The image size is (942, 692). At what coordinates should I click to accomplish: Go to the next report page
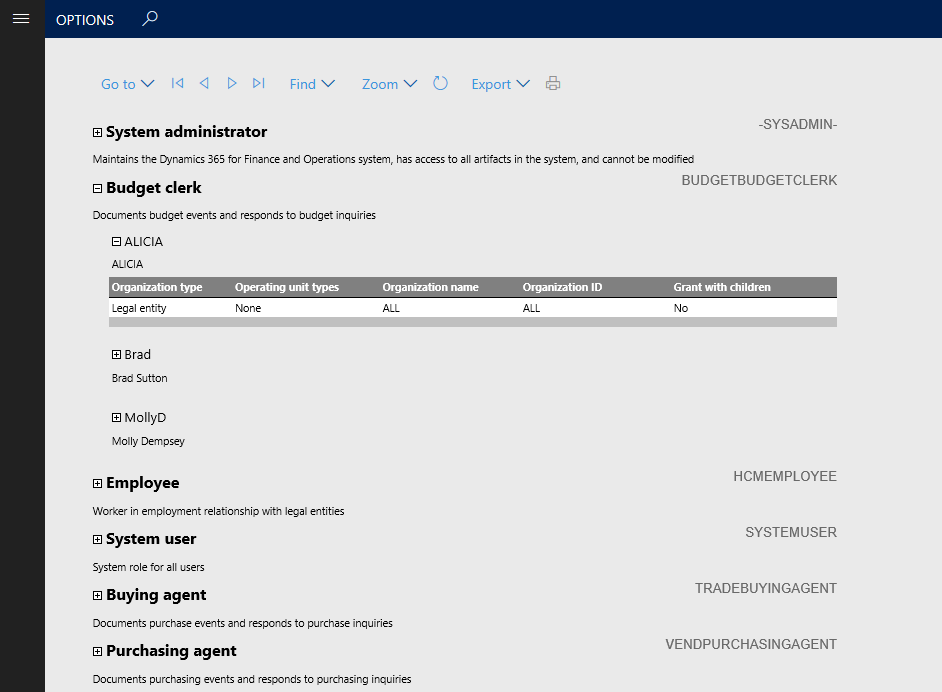(231, 84)
